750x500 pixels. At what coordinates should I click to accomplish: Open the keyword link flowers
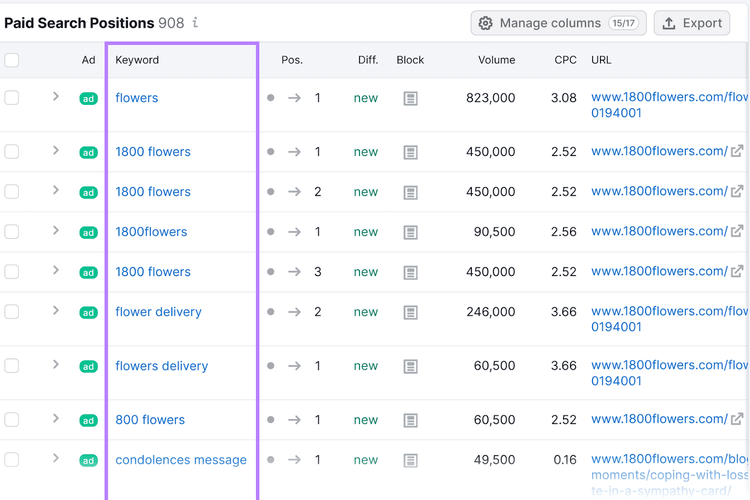coord(137,98)
